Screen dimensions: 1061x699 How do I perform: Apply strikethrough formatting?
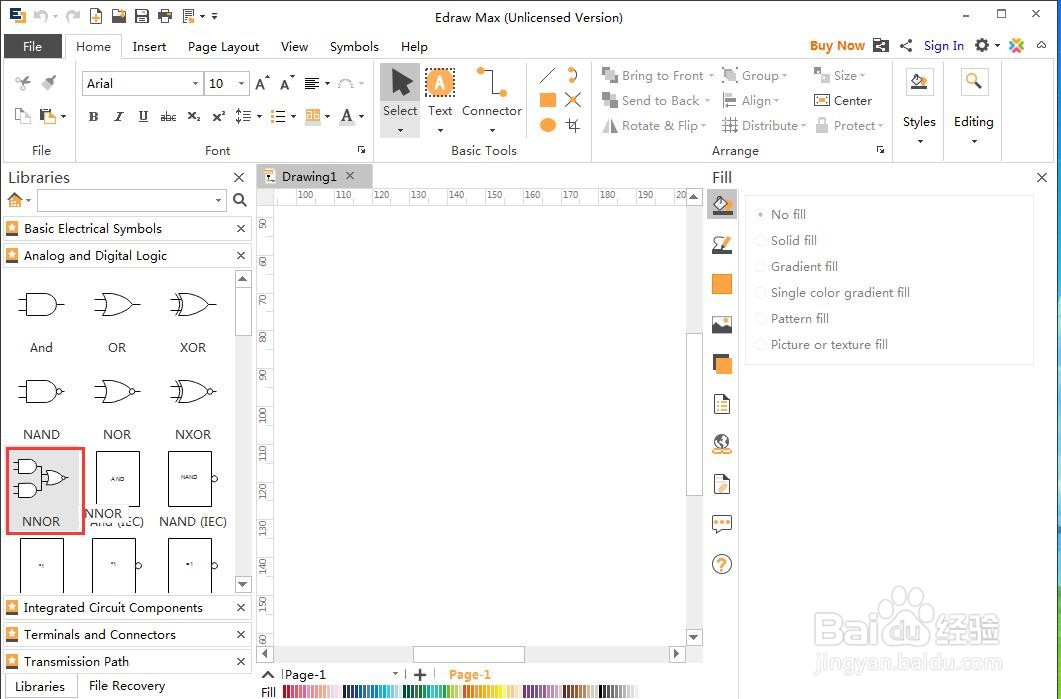(x=168, y=116)
